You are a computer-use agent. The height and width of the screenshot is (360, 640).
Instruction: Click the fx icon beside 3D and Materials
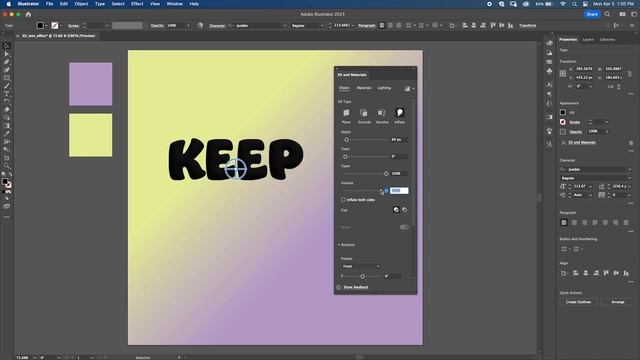point(563,143)
